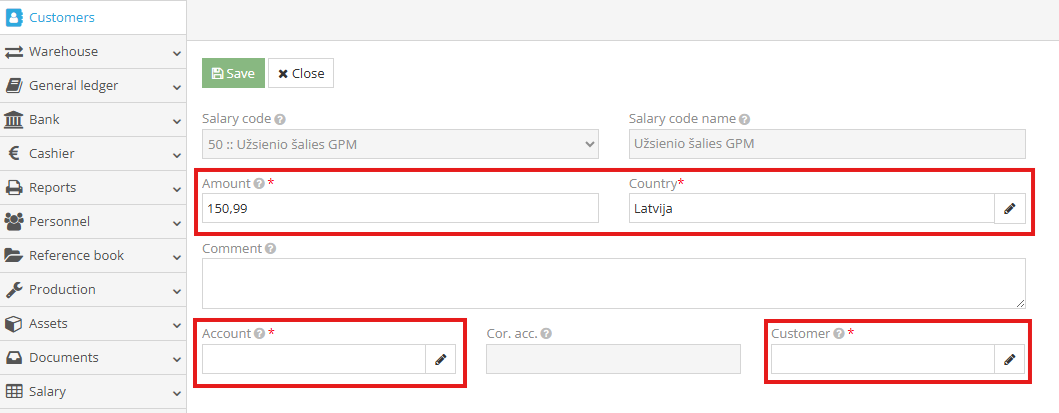
Task: Click the green Save button
Action: (x=233, y=73)
